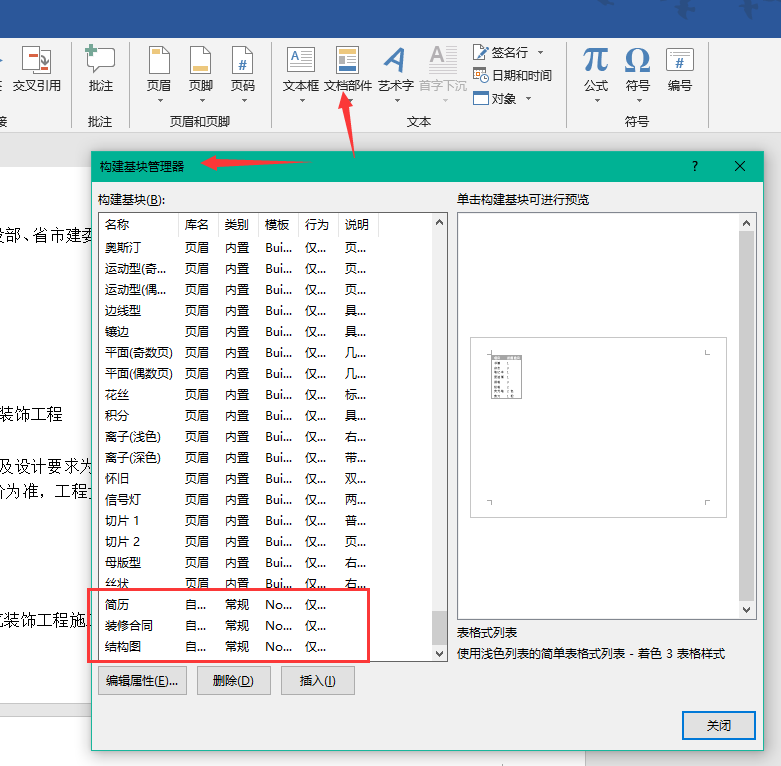Insert a new comment (批注)
The width and height of the screenshot is (781, 766).
(100, 69)
